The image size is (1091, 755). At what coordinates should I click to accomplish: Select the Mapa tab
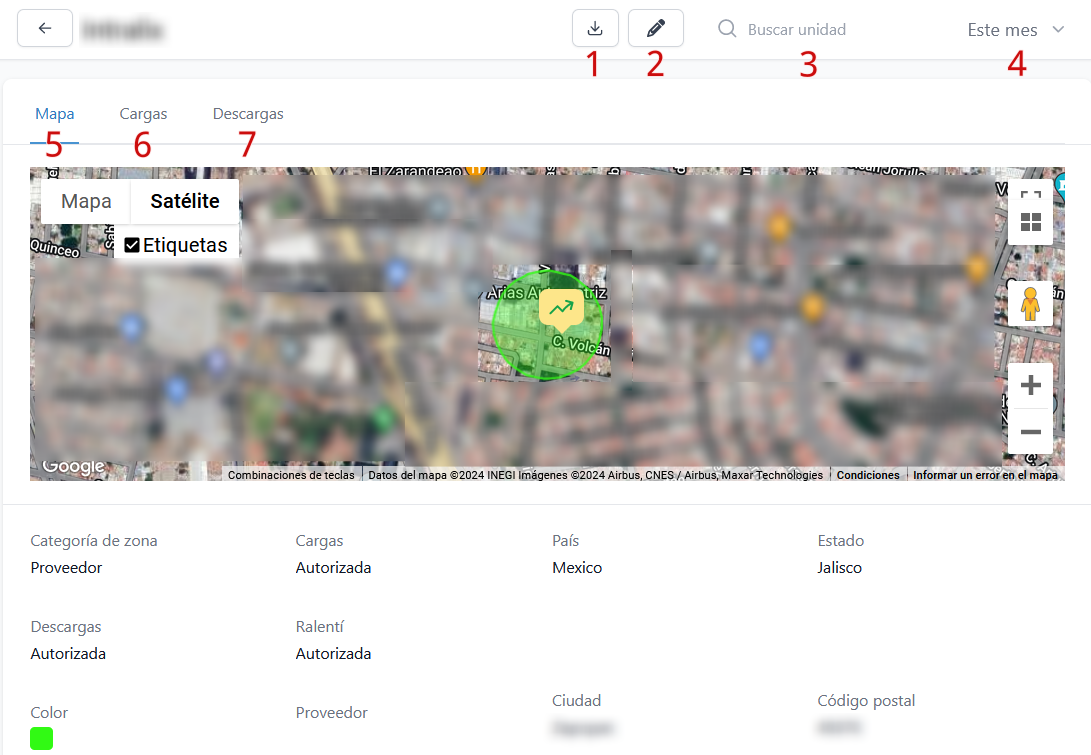55,114
